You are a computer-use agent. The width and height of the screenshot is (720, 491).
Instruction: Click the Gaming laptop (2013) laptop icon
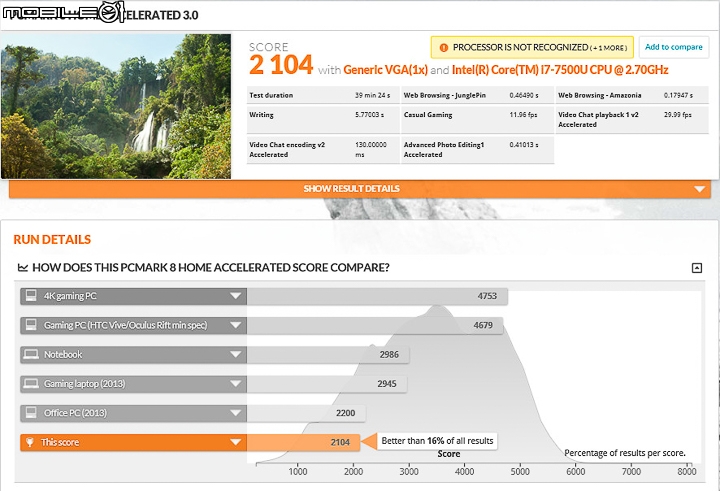pyautogui.click(x=31, y=384)
